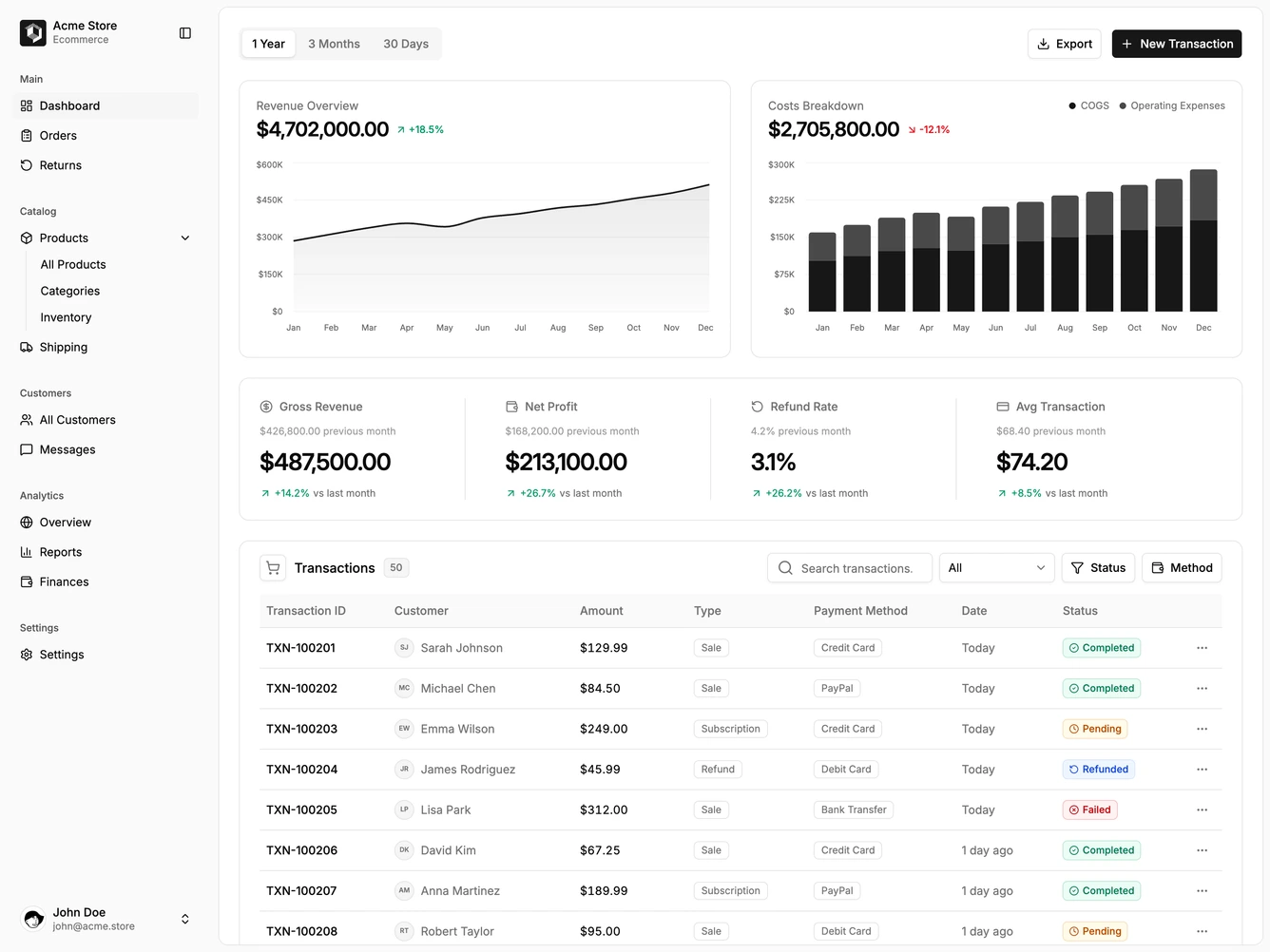1270x952 pixels.
Task: Click the Completed badge for TXN-100201
Action: (1102, 648)
